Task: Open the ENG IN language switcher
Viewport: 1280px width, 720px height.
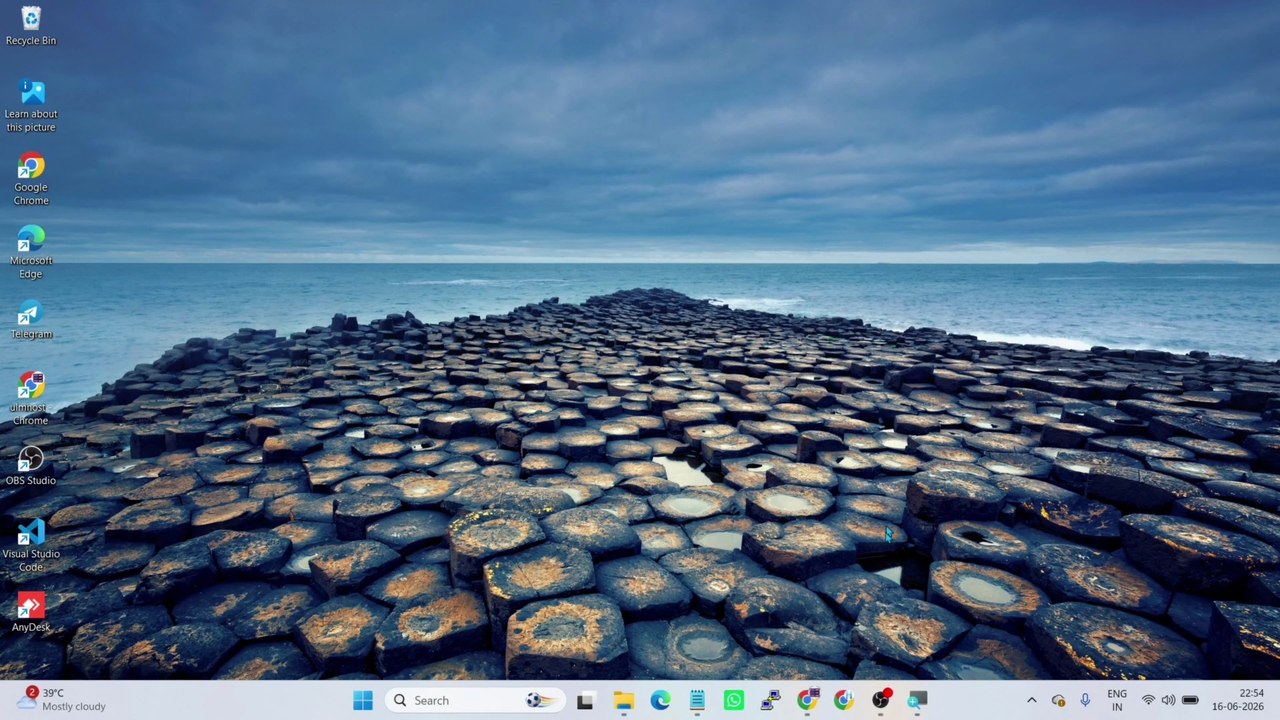Action: tap(1117, 700)
